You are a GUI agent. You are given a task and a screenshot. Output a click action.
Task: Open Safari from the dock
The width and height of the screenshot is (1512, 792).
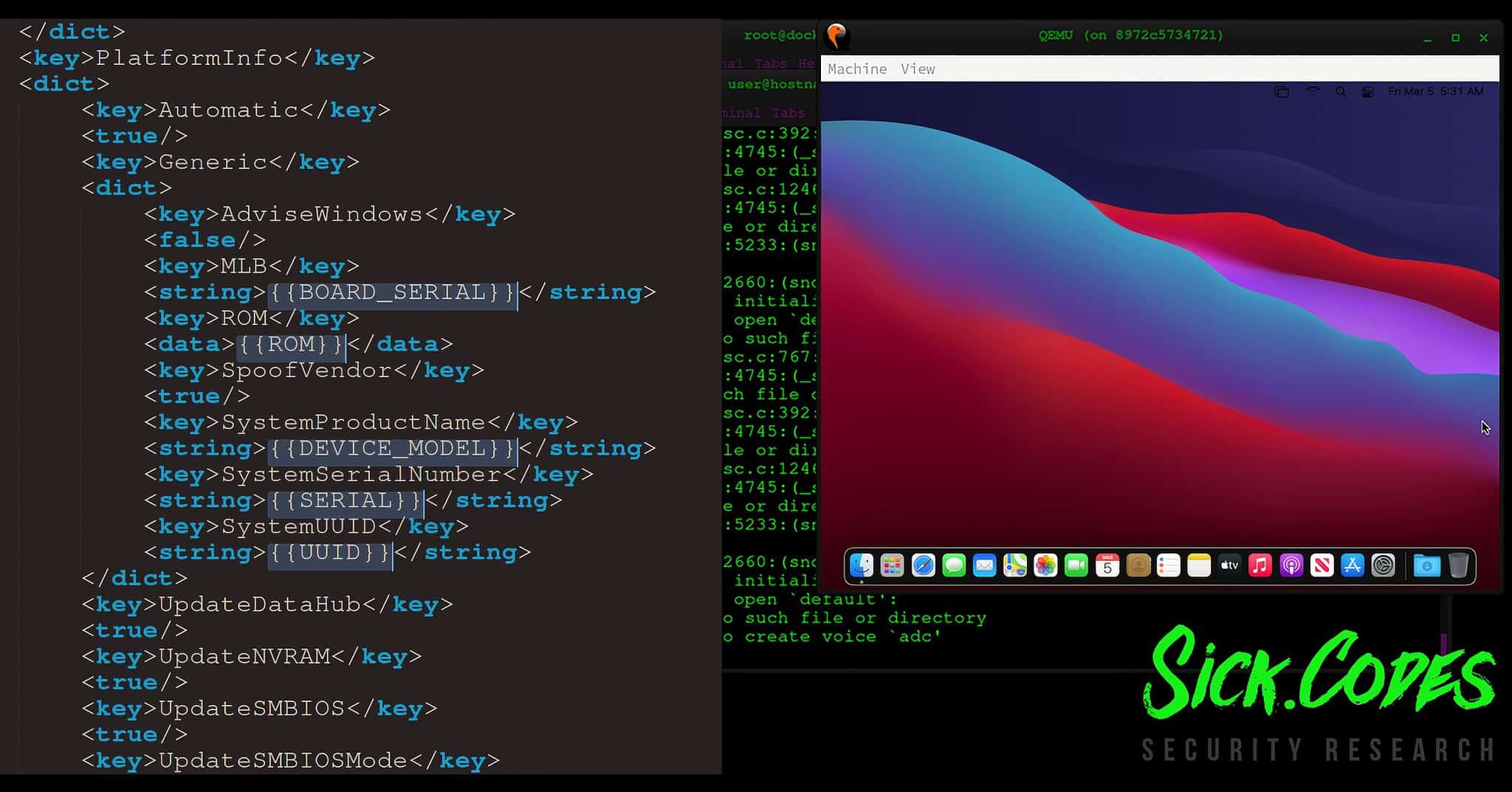tap(924, 565)
